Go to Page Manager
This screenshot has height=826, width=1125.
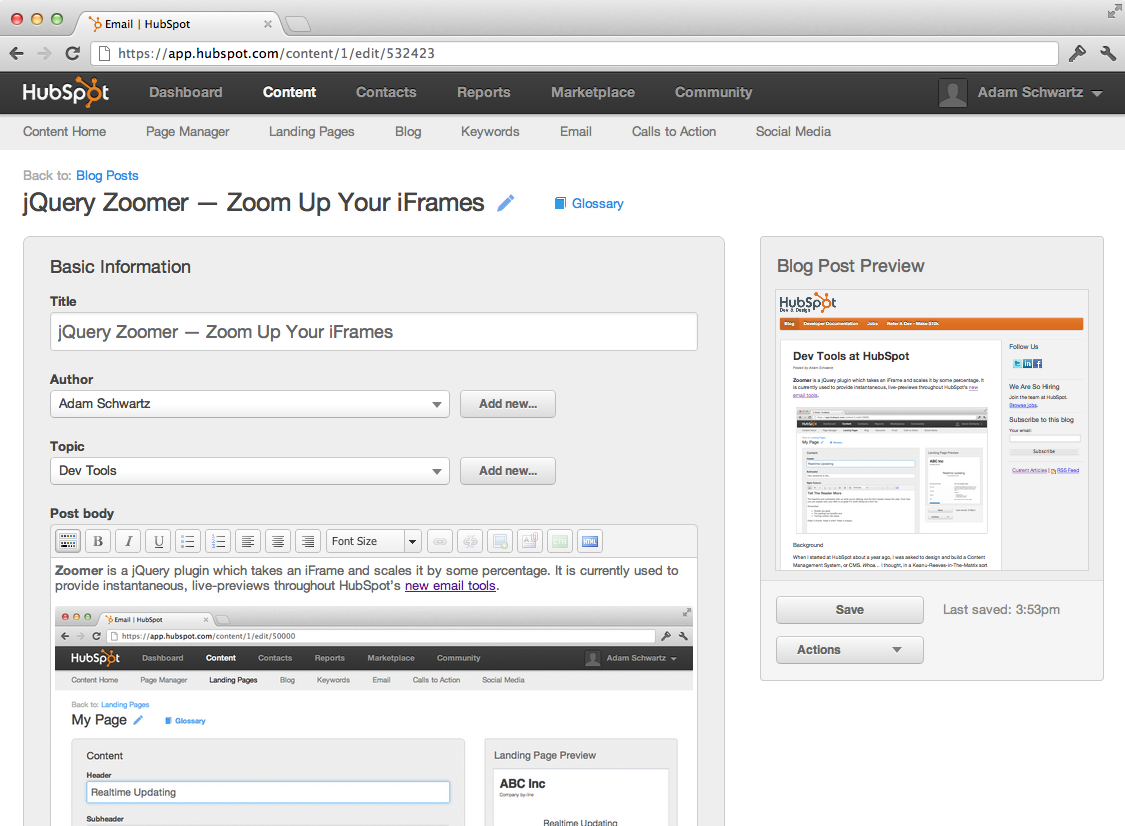tap(187, 132)
